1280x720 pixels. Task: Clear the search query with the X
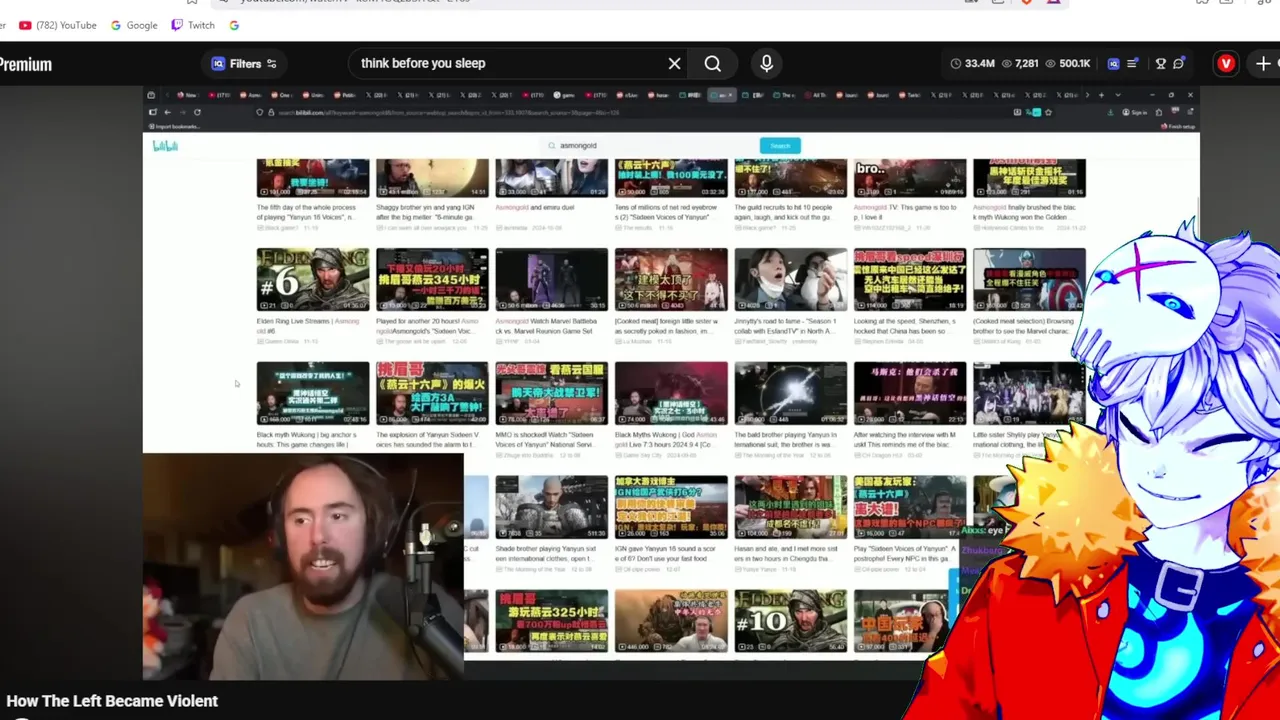[674, 64]
